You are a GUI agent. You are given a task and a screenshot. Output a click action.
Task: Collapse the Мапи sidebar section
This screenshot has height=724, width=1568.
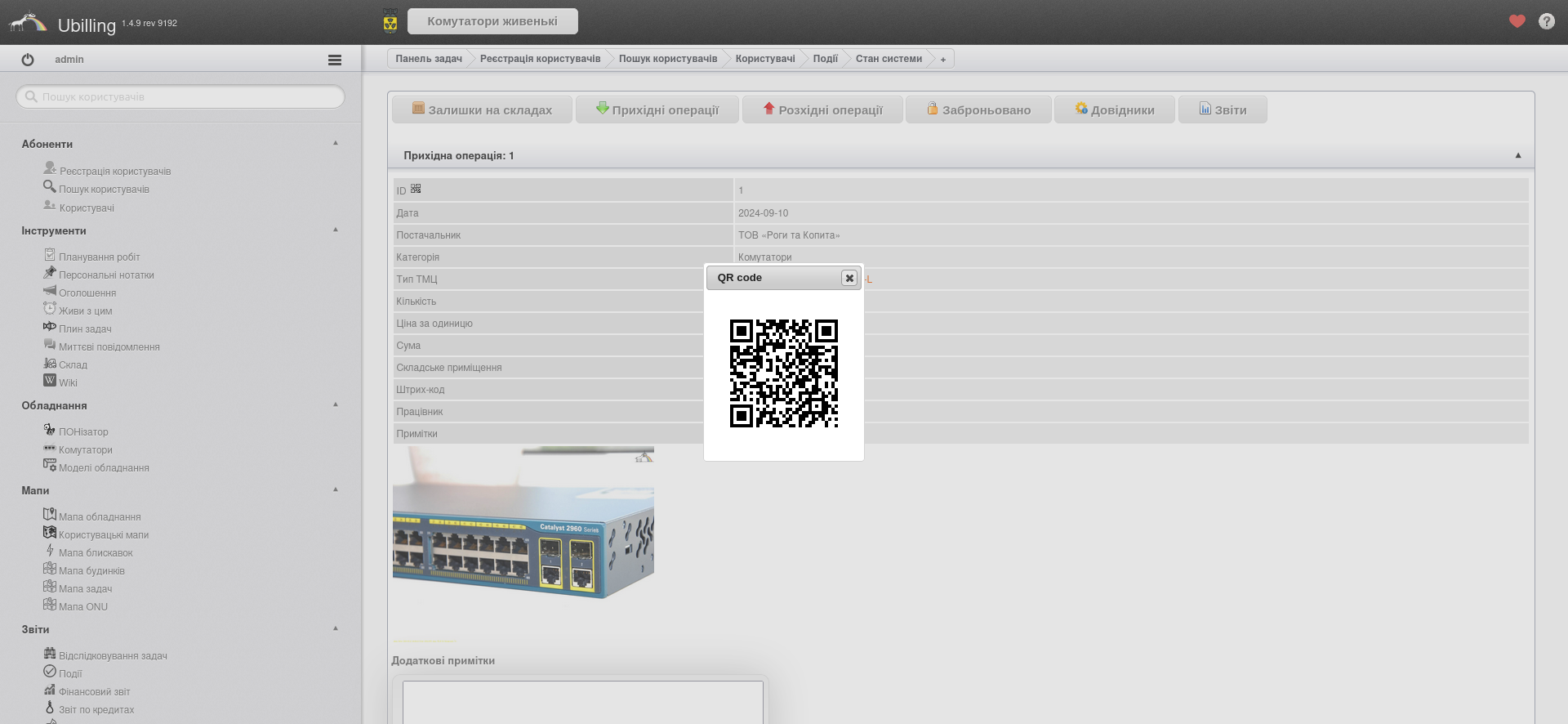335,489
